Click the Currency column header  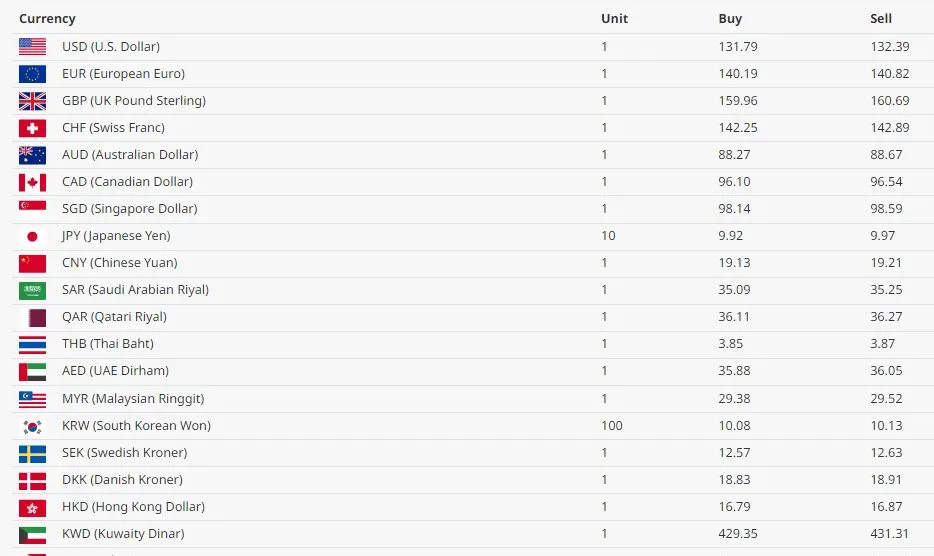pos(47,18)
